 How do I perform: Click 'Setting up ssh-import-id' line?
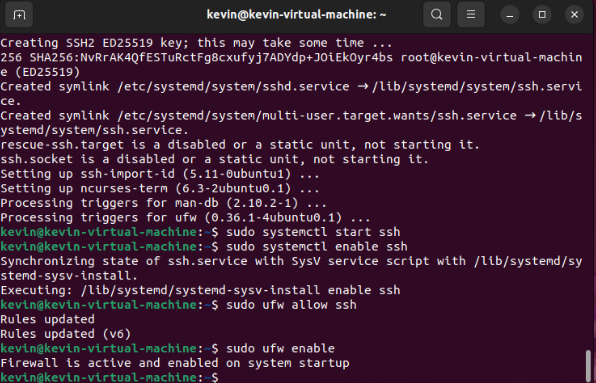point(160,174)
